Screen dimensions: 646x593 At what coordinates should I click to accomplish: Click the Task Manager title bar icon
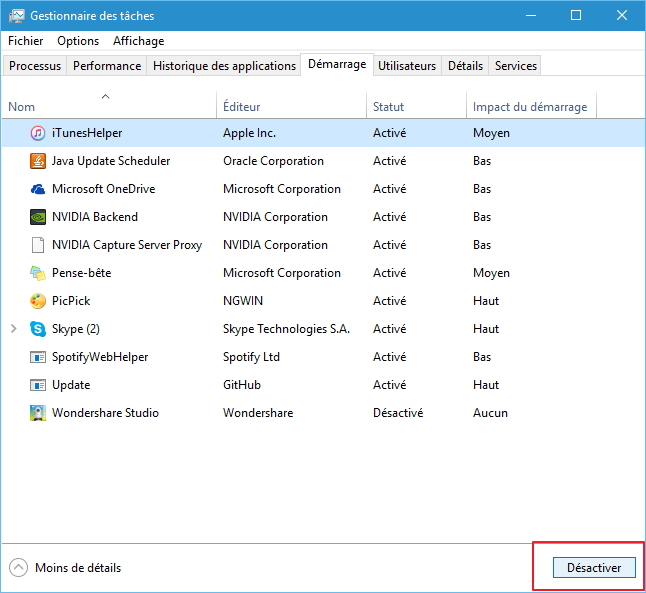[x=17, y=16]
